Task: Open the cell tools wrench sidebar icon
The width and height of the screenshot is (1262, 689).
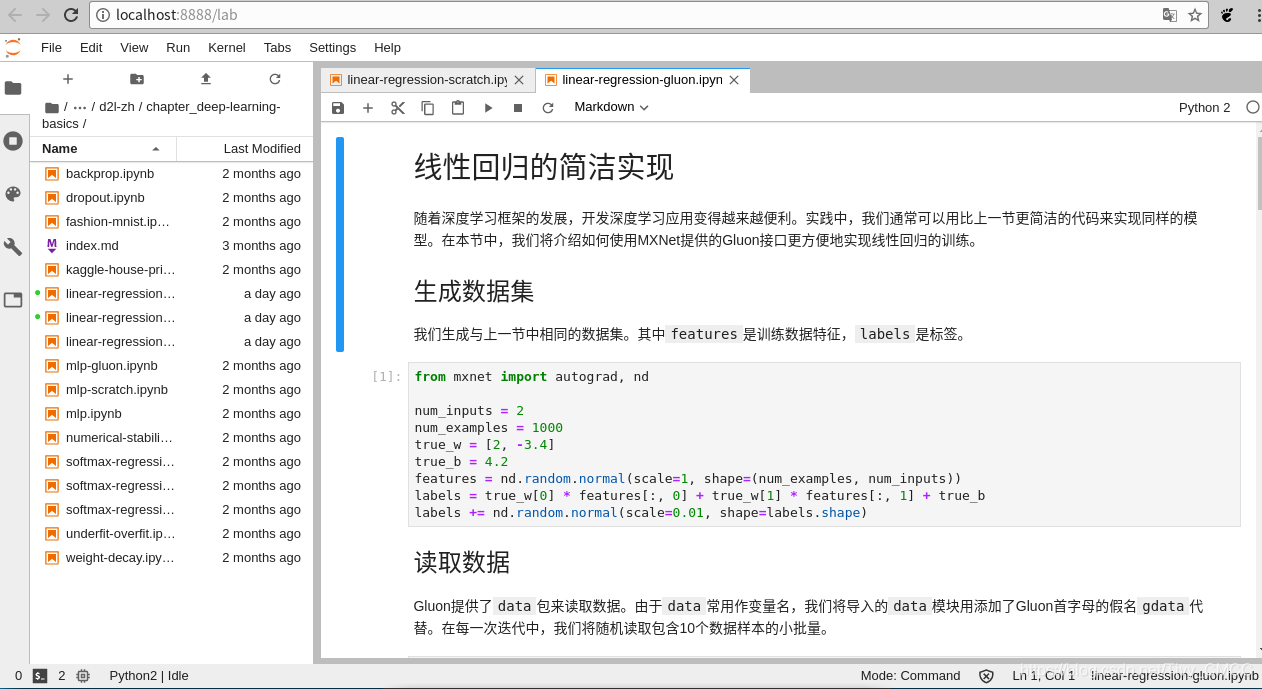Action: click(x=13, y=247)
